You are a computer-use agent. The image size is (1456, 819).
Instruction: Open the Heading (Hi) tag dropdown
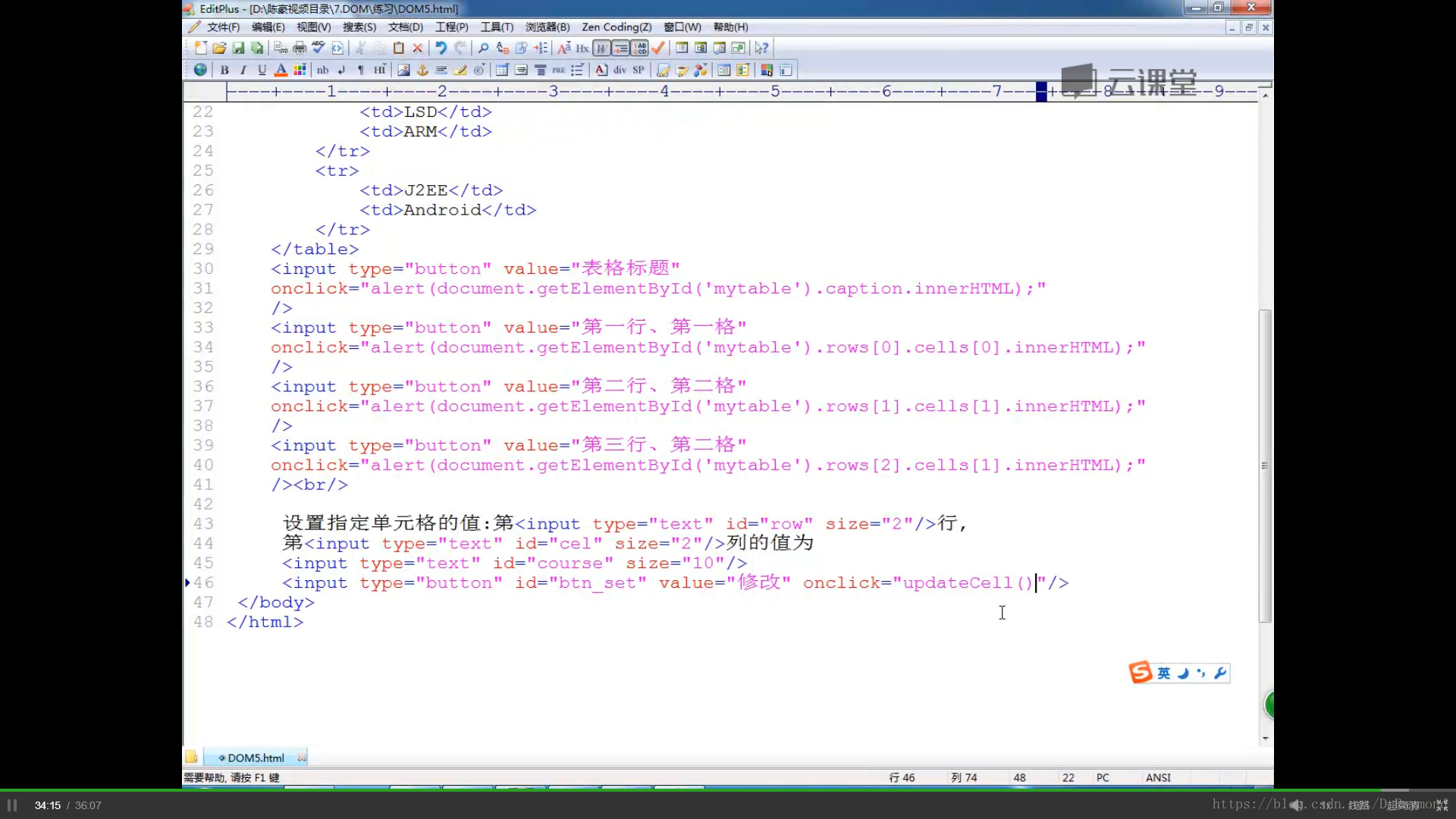coord(379,70)
